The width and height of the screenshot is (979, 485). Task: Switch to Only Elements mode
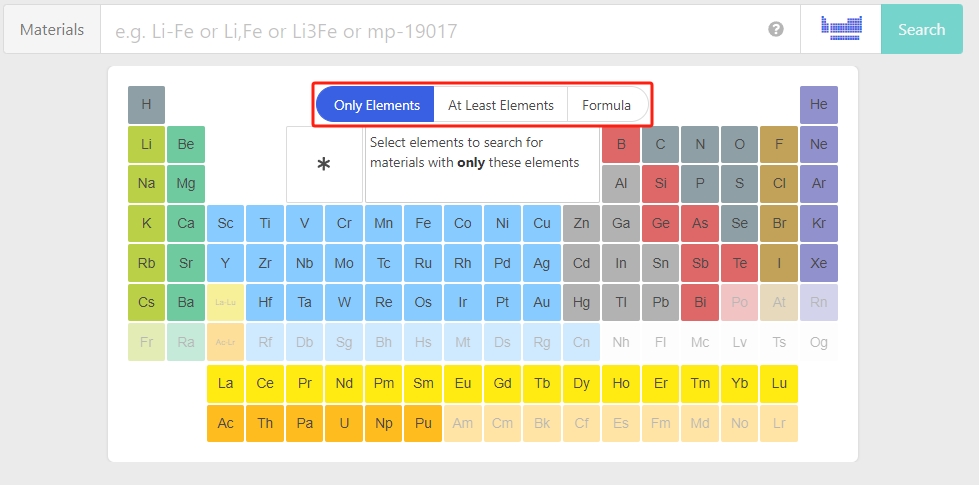click(x=375, y=105)
